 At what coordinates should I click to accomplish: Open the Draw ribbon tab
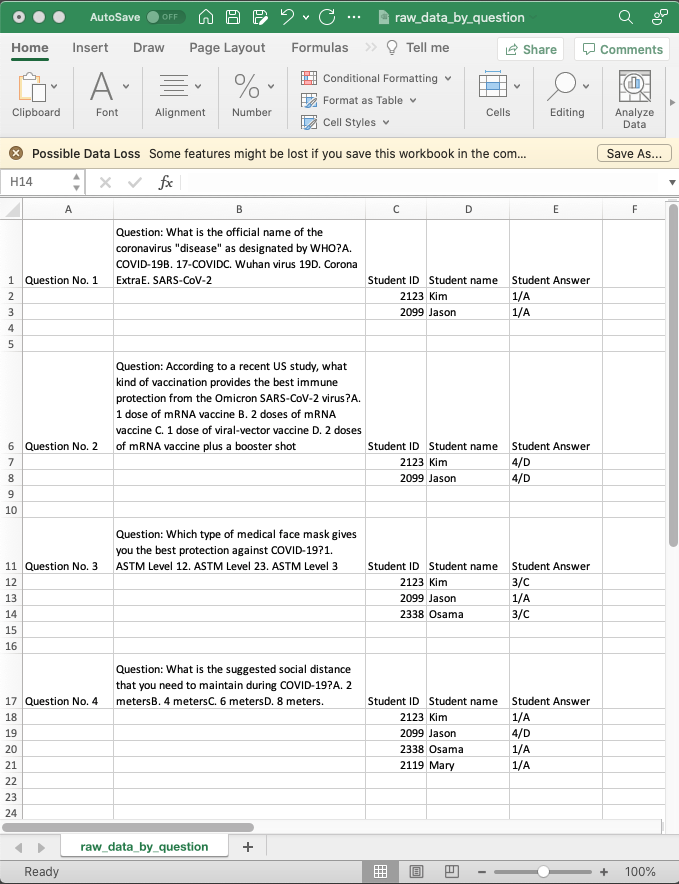pyautogui.click(x=149, y=48)
